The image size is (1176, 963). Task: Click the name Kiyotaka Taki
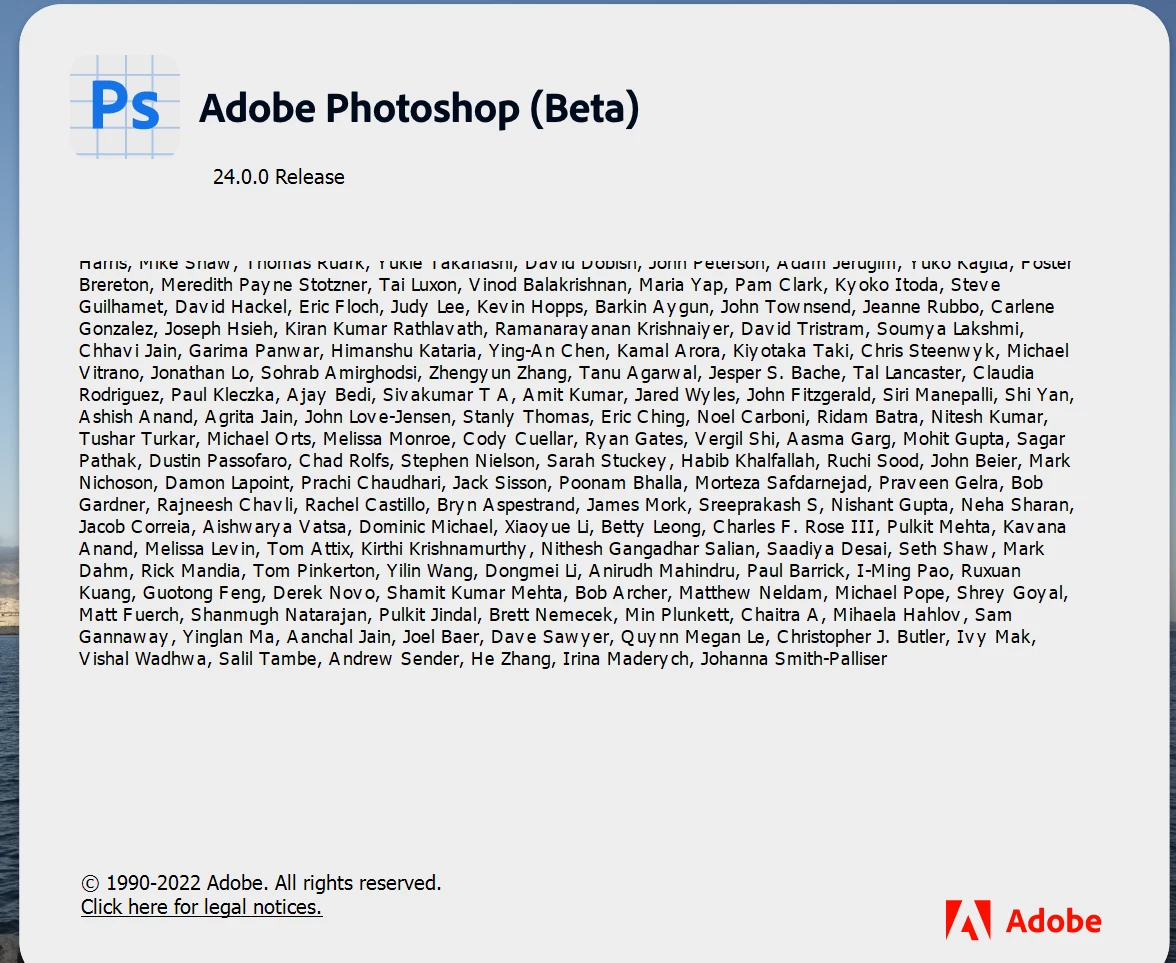click(790, 351)
